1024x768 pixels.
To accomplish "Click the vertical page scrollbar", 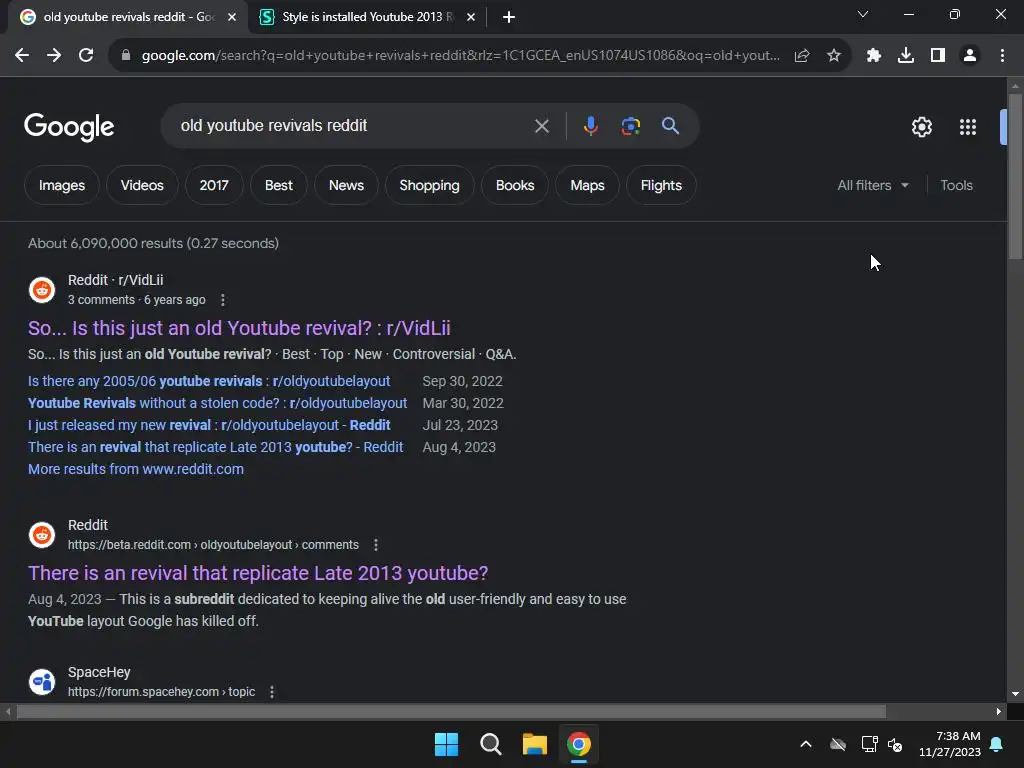I will (1015, 176).
